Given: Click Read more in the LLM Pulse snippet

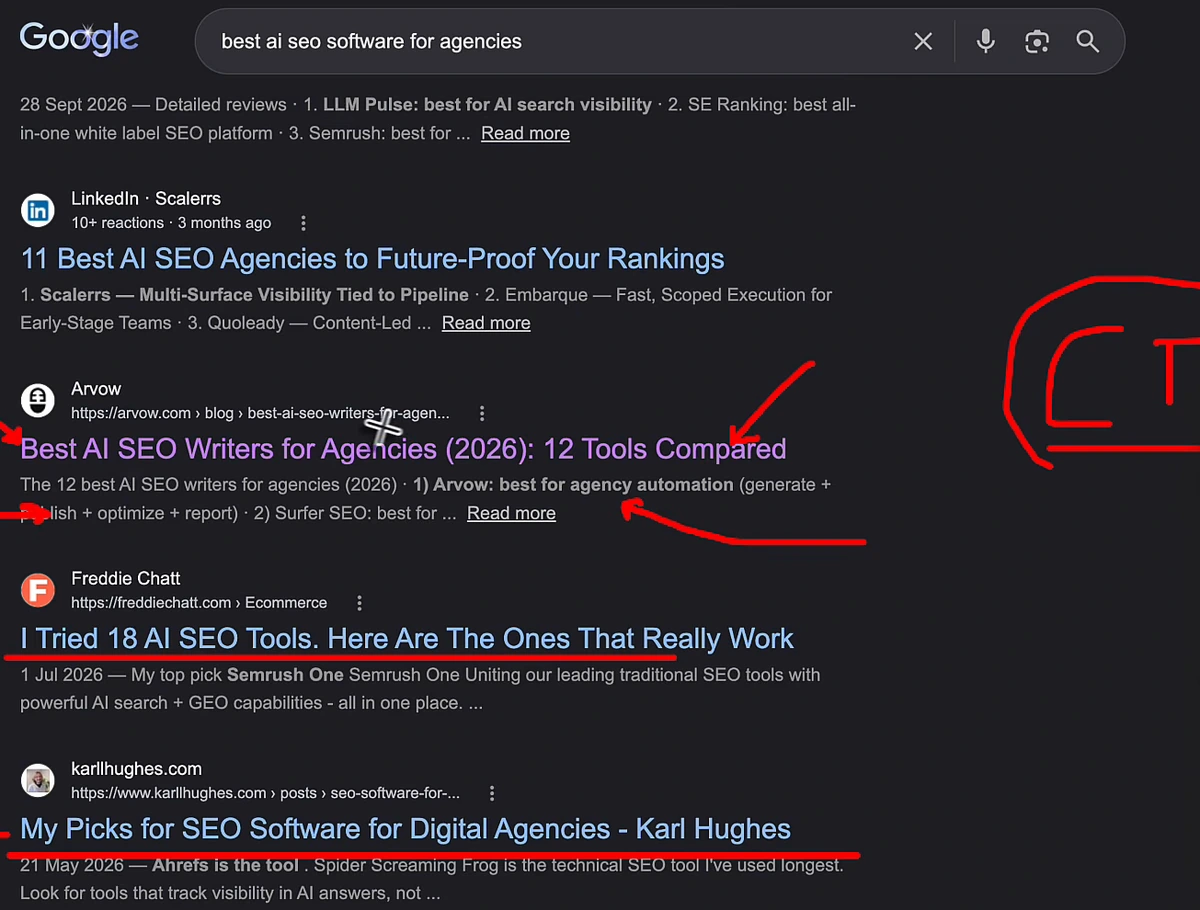Looking at the screenshot, I should pos(525,133).
